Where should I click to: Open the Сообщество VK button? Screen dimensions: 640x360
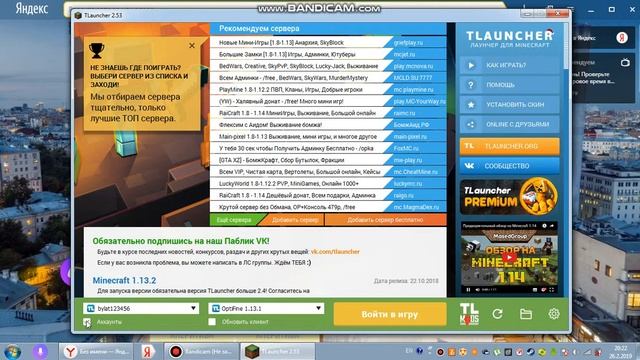[509, 166]
